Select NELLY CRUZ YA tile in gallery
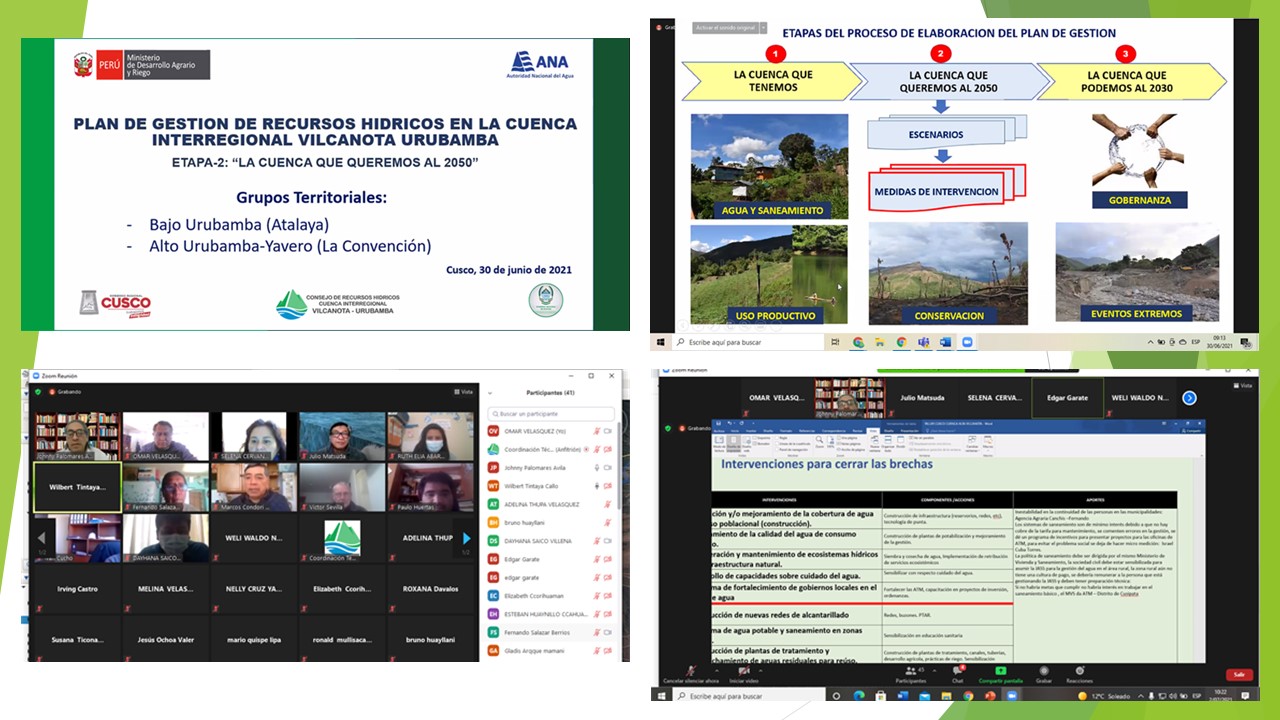The height and width of the screenshot is (720, 1280). pos(254,588)
